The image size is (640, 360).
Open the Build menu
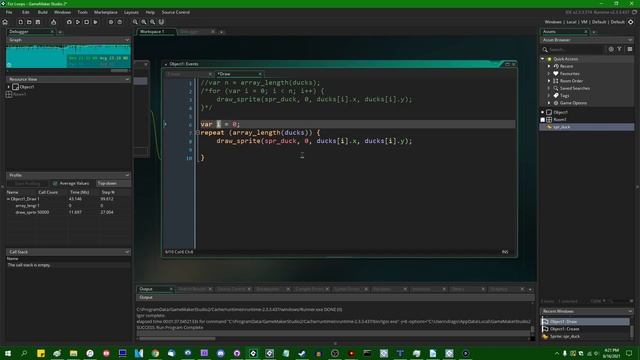coord(42,12)
